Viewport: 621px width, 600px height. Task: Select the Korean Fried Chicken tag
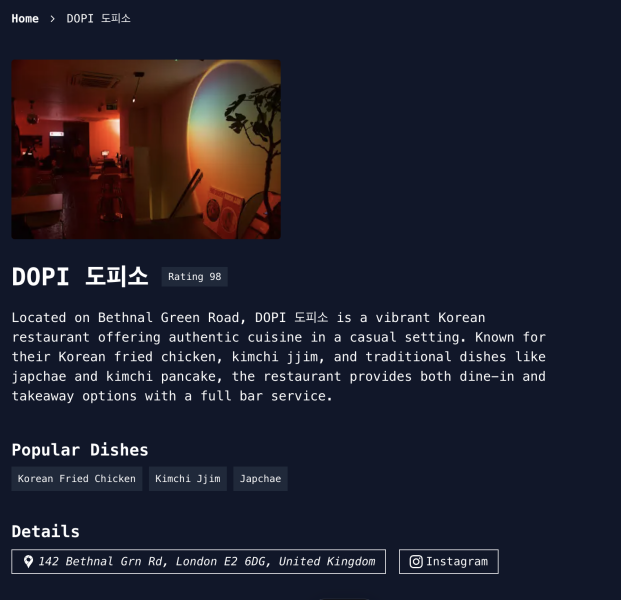[76, 478]
